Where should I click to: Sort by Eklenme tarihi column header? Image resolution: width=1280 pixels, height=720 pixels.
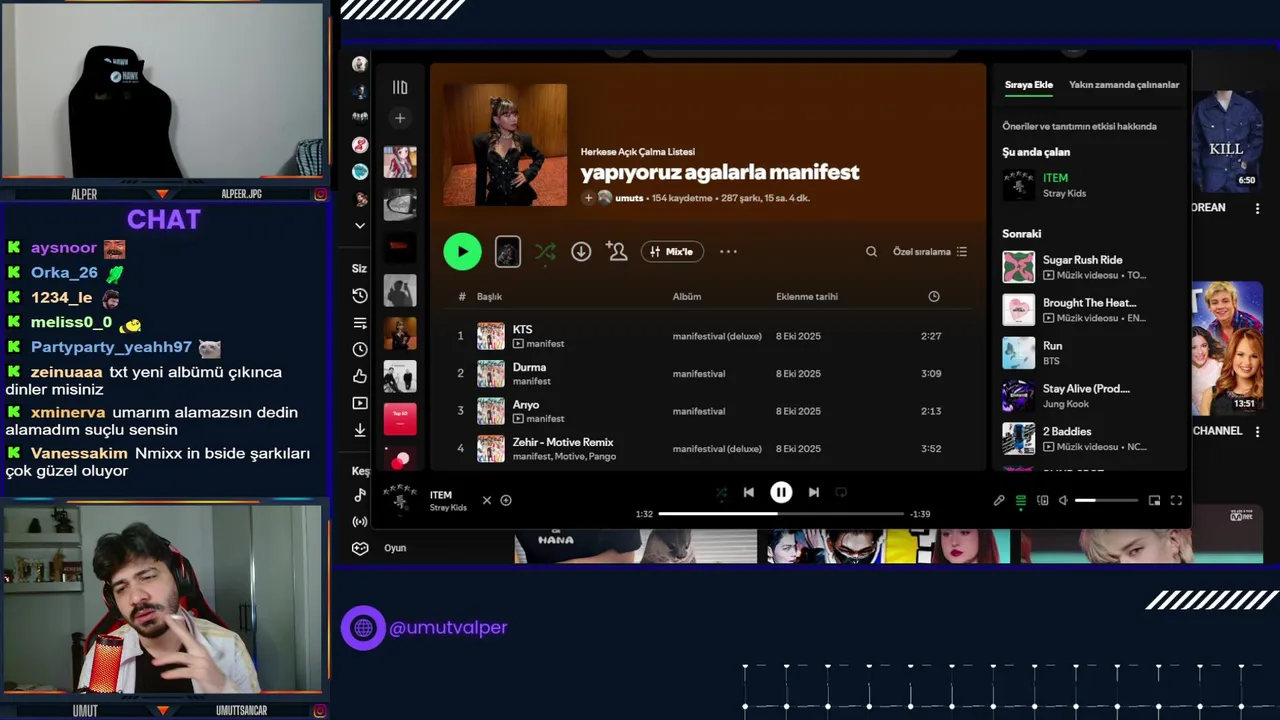(807, 297)
